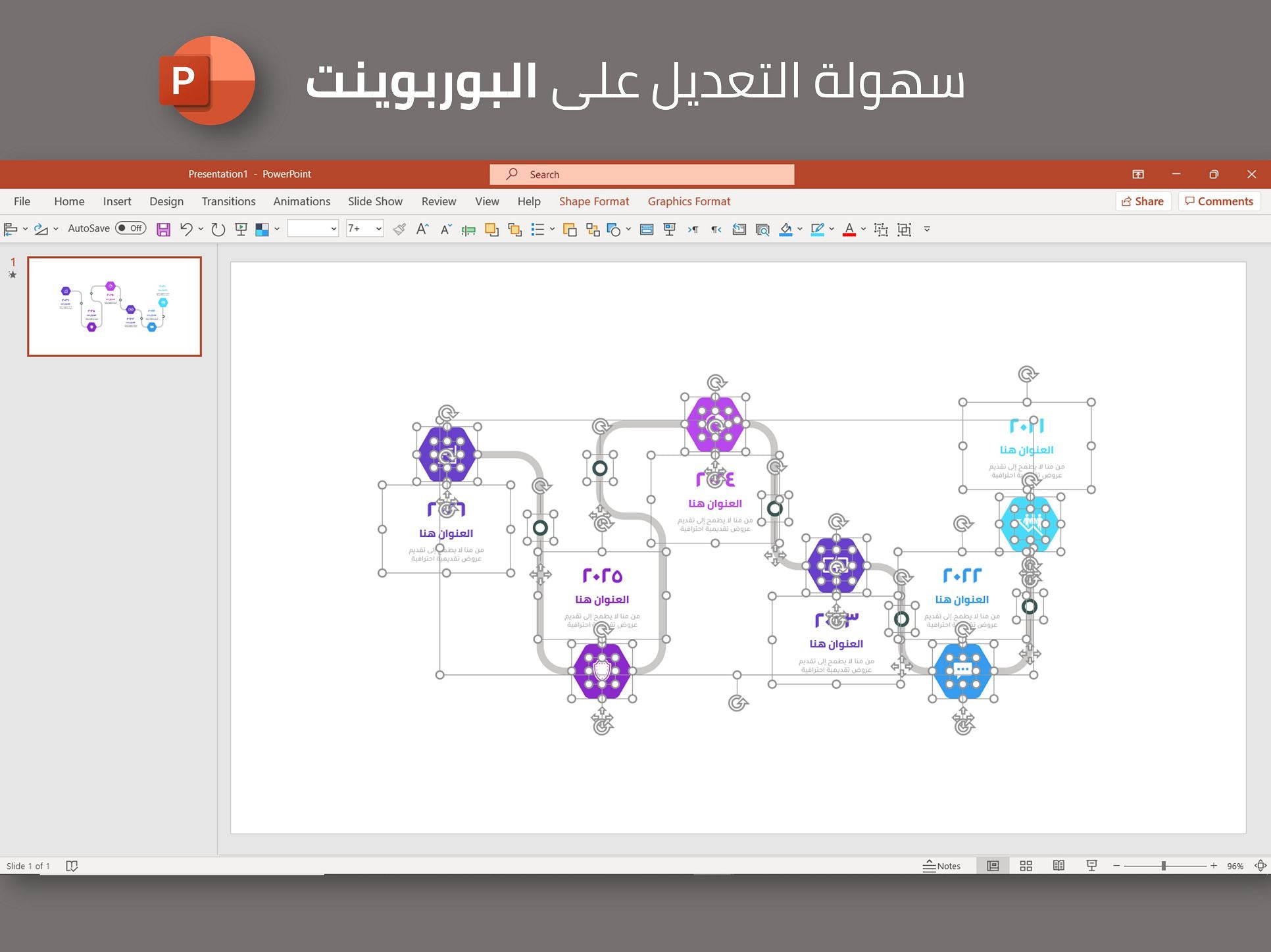
Task: Click the Notes button in status bar
Action: coord(941,866)
